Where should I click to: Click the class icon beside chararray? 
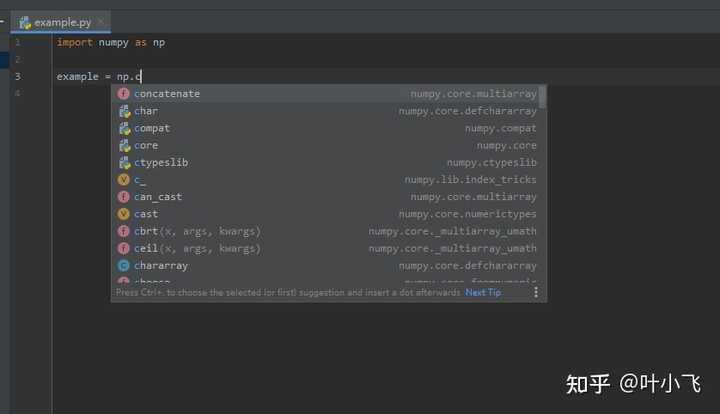click(x=124, y=266)
